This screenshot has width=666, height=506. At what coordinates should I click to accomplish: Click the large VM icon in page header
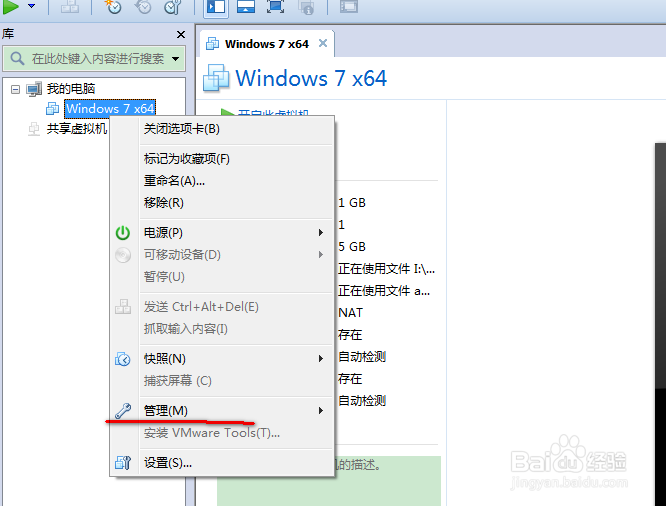(216, 78)
